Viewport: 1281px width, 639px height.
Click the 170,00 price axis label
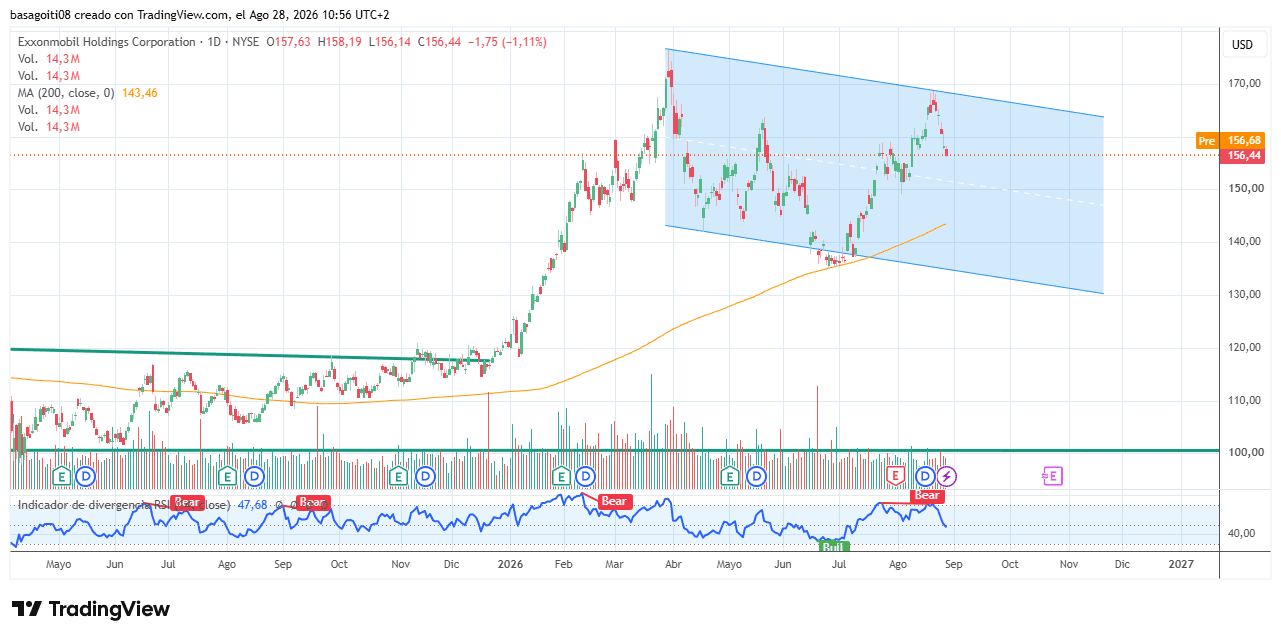[x=1244, y=83]
